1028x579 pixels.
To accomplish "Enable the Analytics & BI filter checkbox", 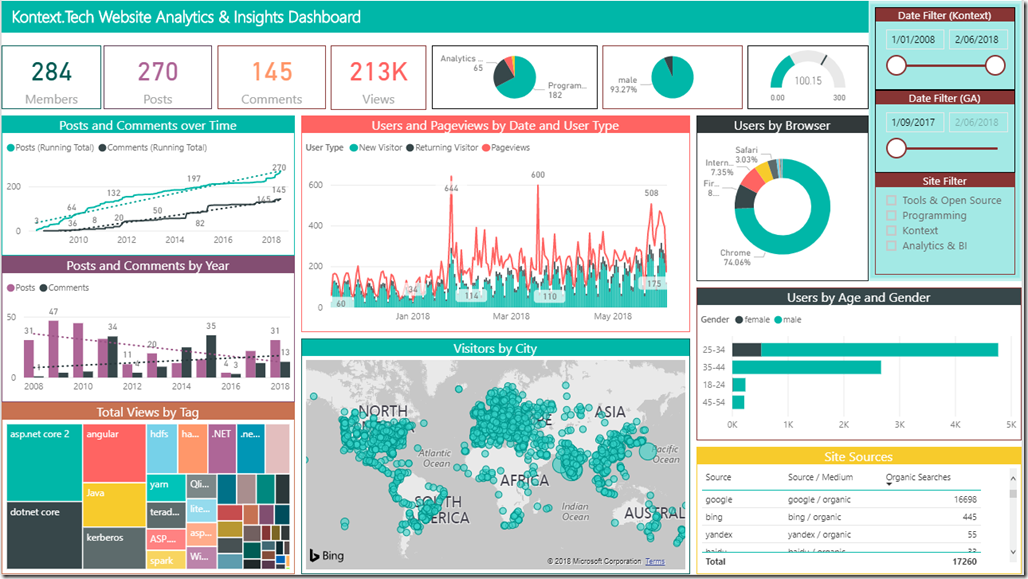I will (891, 244).
